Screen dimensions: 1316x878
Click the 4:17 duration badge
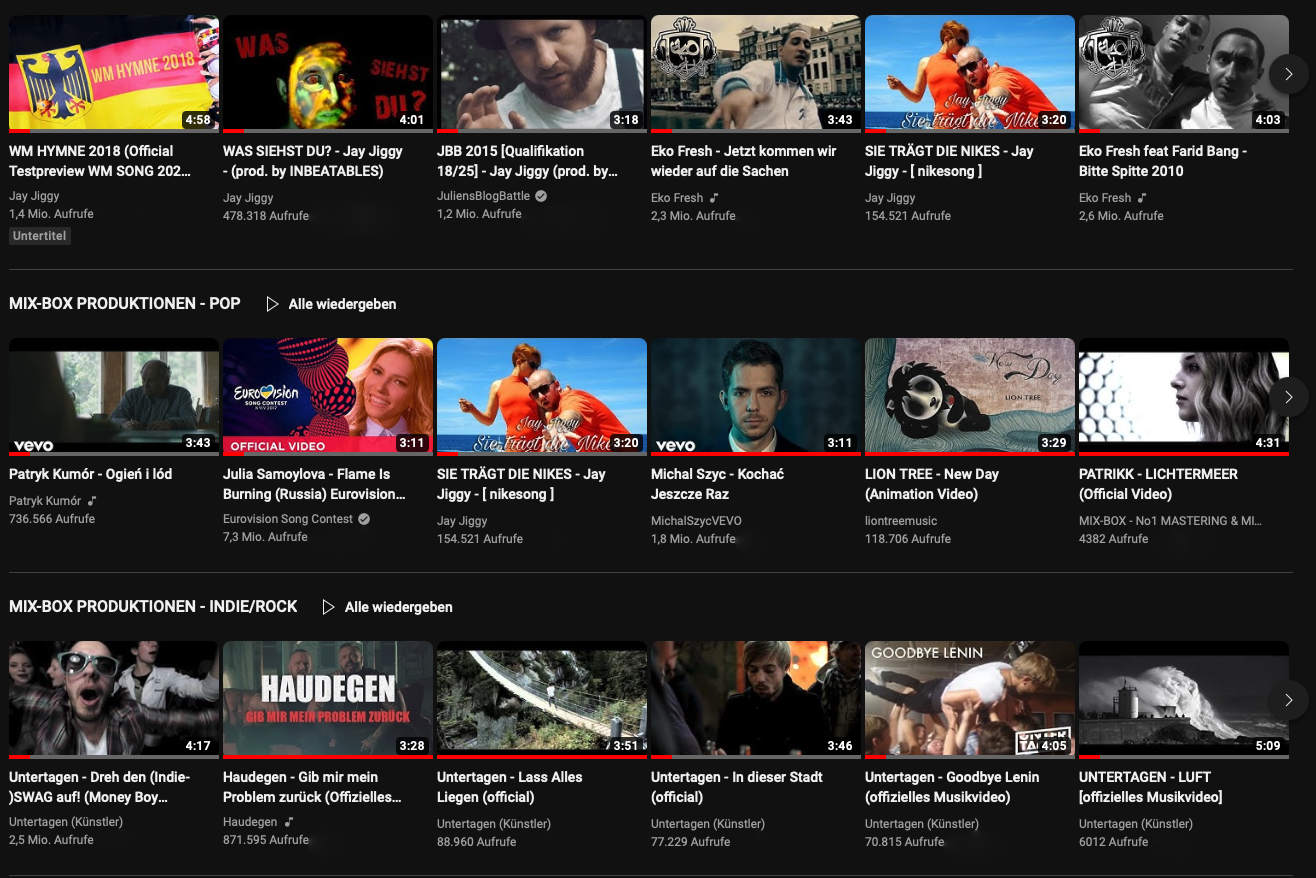[198, 746]
